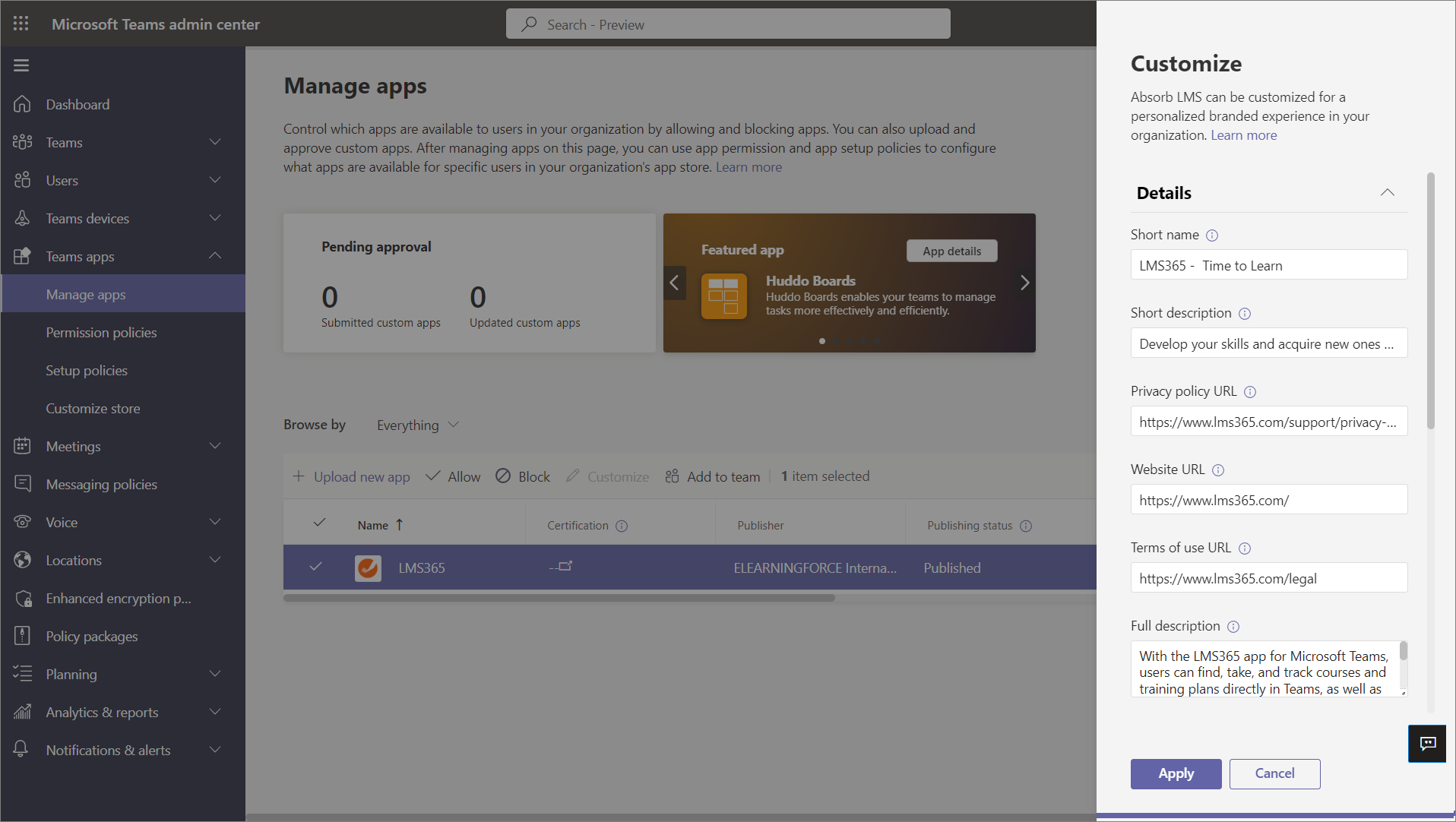Expand the Locations section chevron
The width and height of the screenshot is (1456, 822).
tap(215, 560)
